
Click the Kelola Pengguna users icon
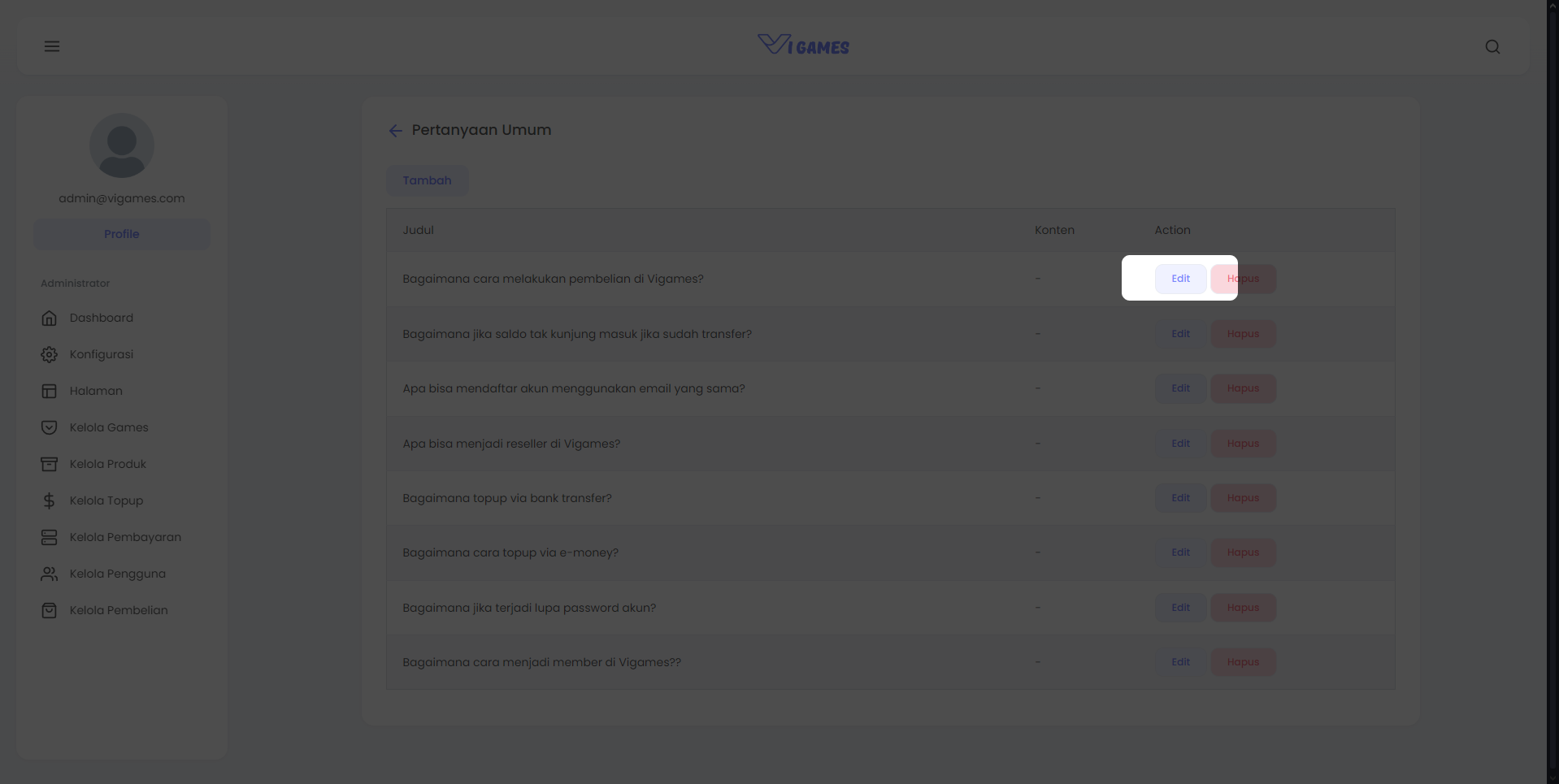click(x=49, y=574)
